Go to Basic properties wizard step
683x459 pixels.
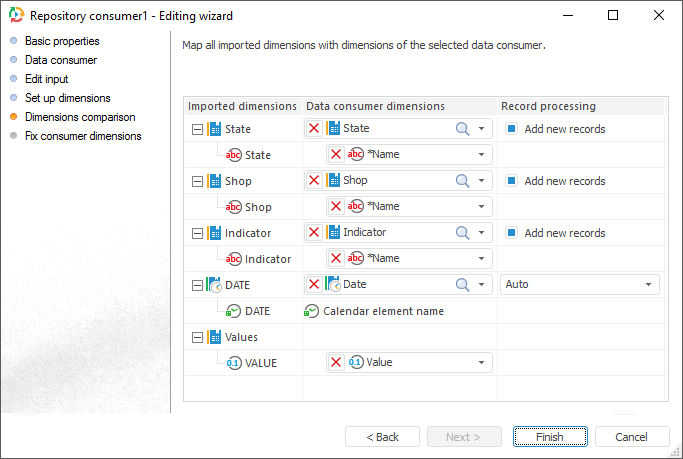point(62,41)
